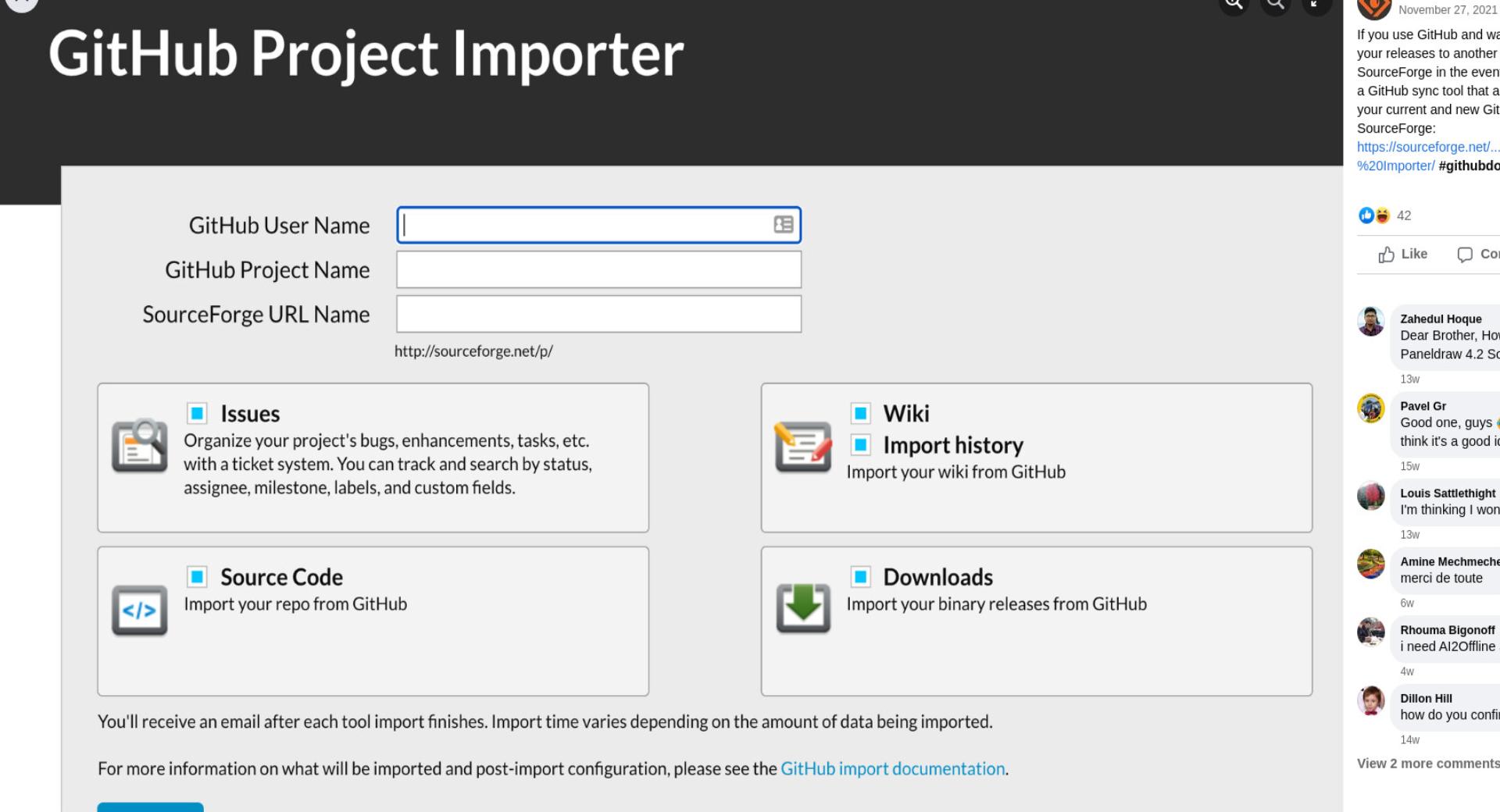
Task: Click the Downloads section title
Action: coord(937,577)
